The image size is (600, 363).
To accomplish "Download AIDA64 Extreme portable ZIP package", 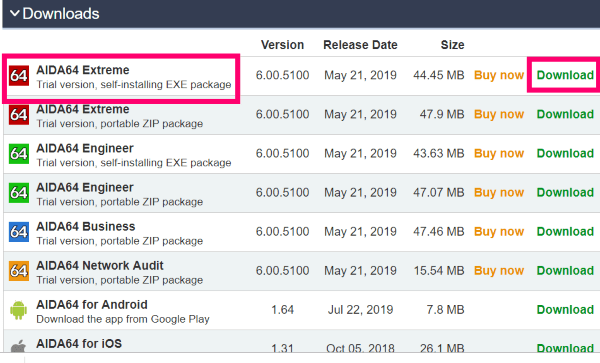I will pyautogui.click(x=565, y=114).
